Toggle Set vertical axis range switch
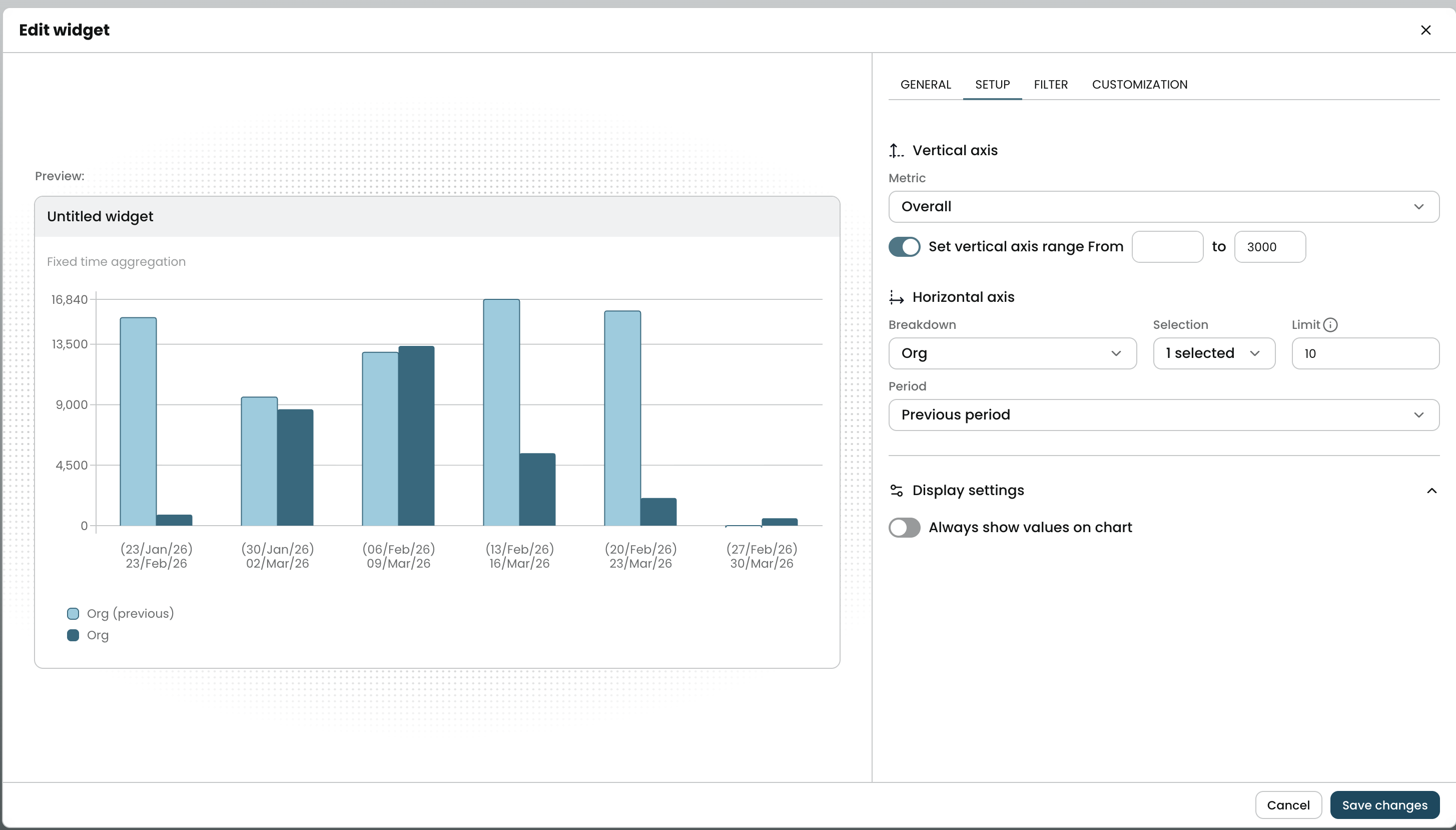The image size is (1456, 830). (x=904, y=247)
